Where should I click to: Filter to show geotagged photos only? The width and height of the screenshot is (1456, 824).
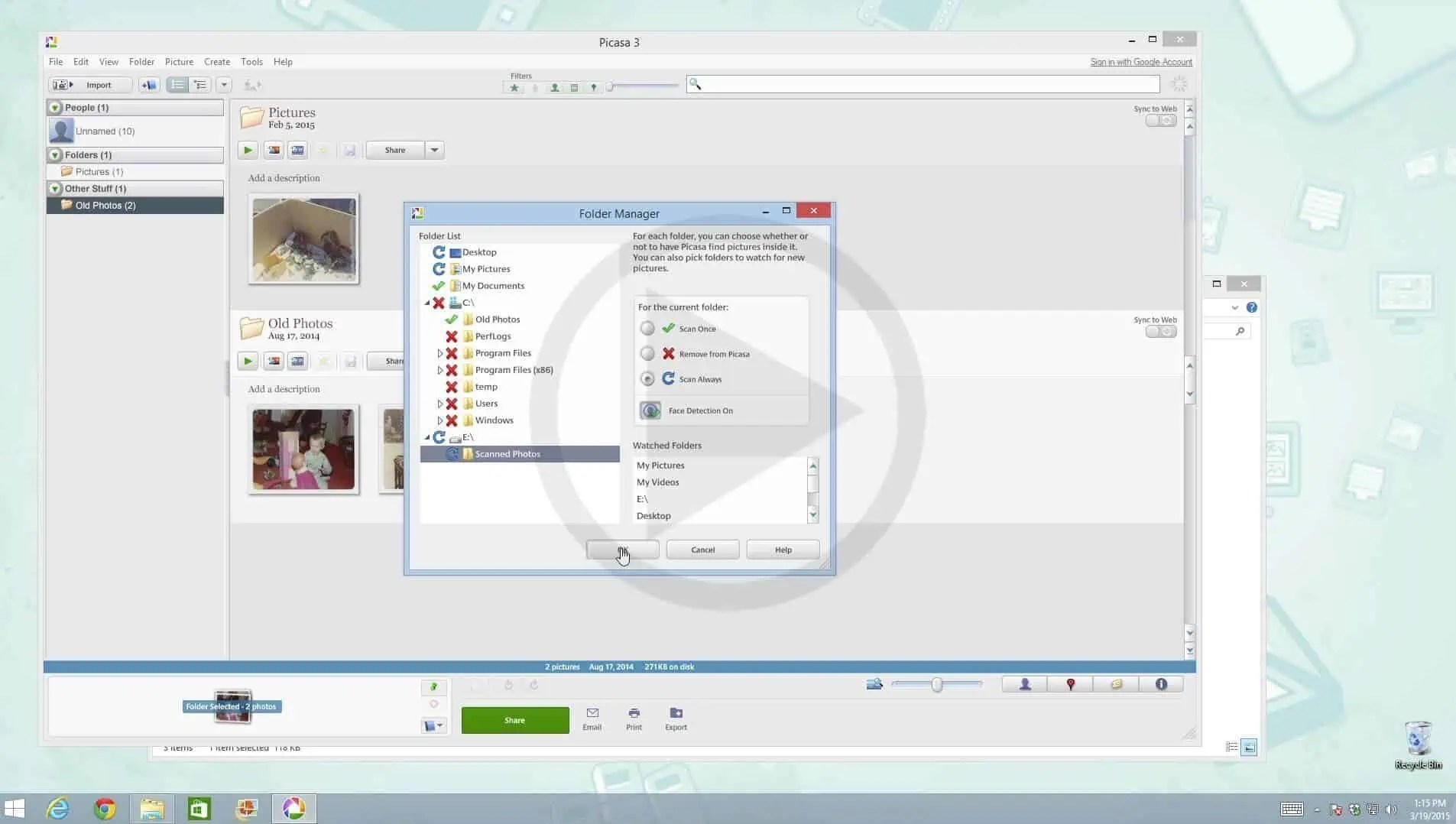(x=593, y=88)
